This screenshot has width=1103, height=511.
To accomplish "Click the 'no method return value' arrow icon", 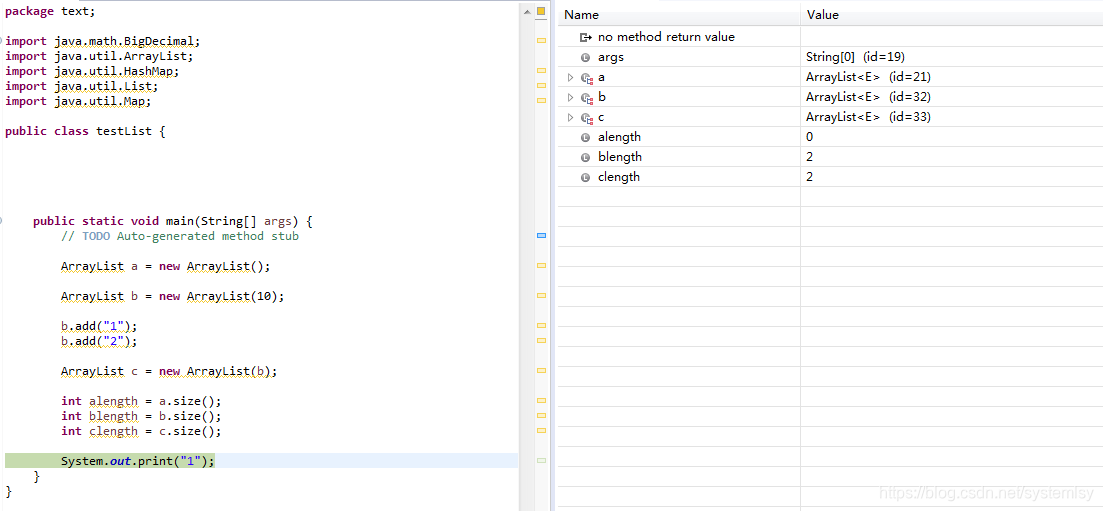I will (585, 37).
